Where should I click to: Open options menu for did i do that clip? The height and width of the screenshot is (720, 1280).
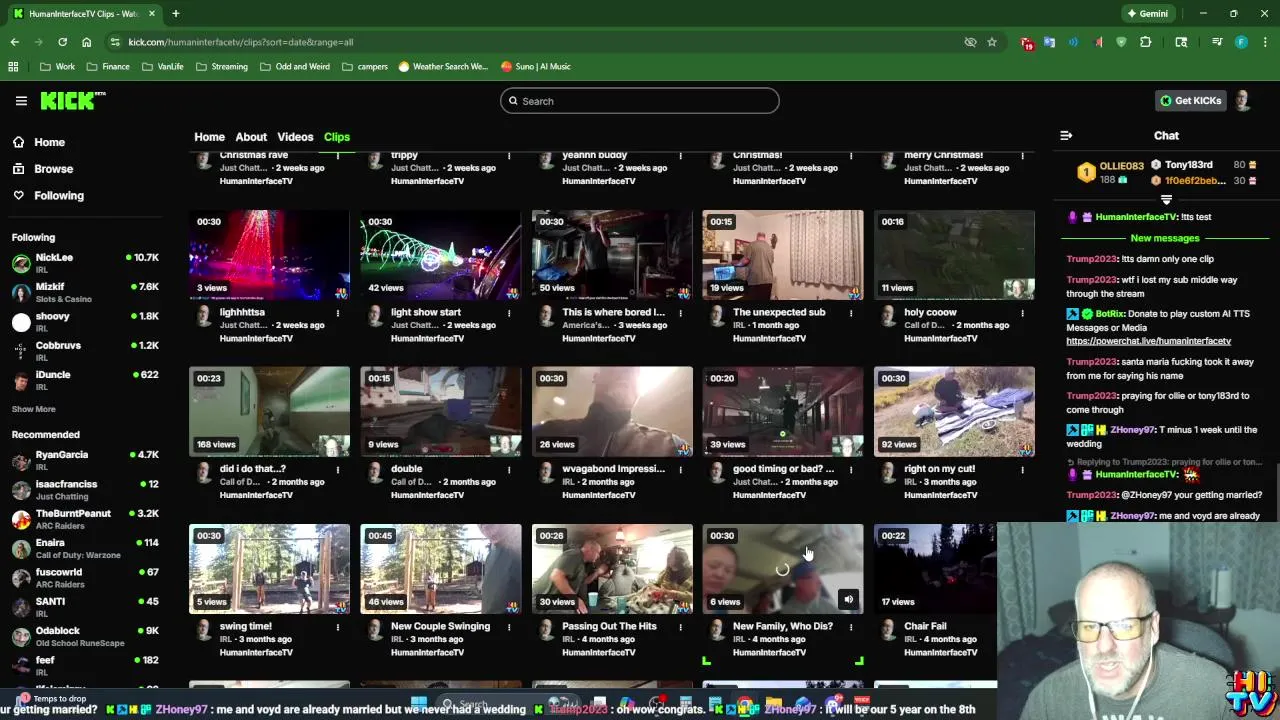338,469
